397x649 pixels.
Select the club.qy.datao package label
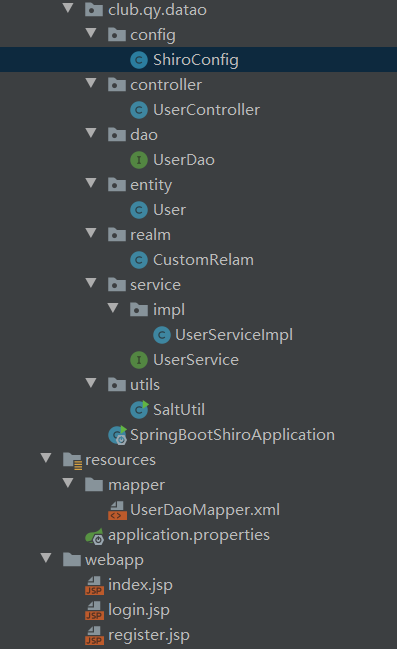click(x=157, y=10)
